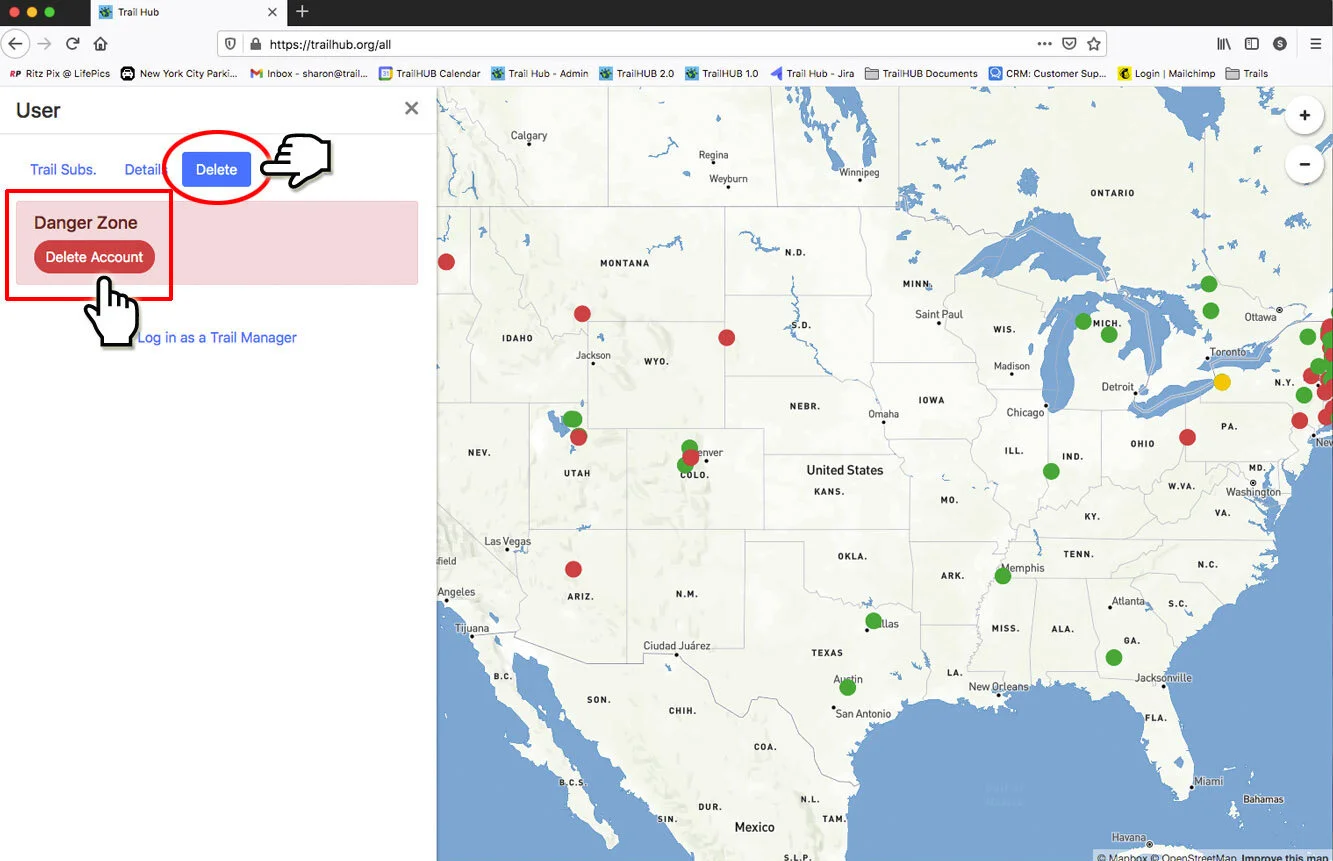Expand the Trails bookmark folder
The width and height of the screenshot is (1333, 861).
[x=1247, y=73]
